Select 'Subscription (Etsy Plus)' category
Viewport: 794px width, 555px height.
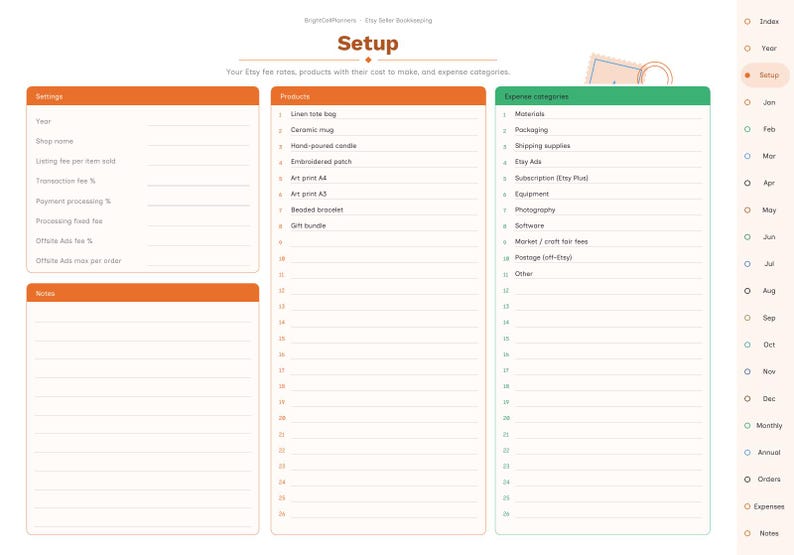602,178
